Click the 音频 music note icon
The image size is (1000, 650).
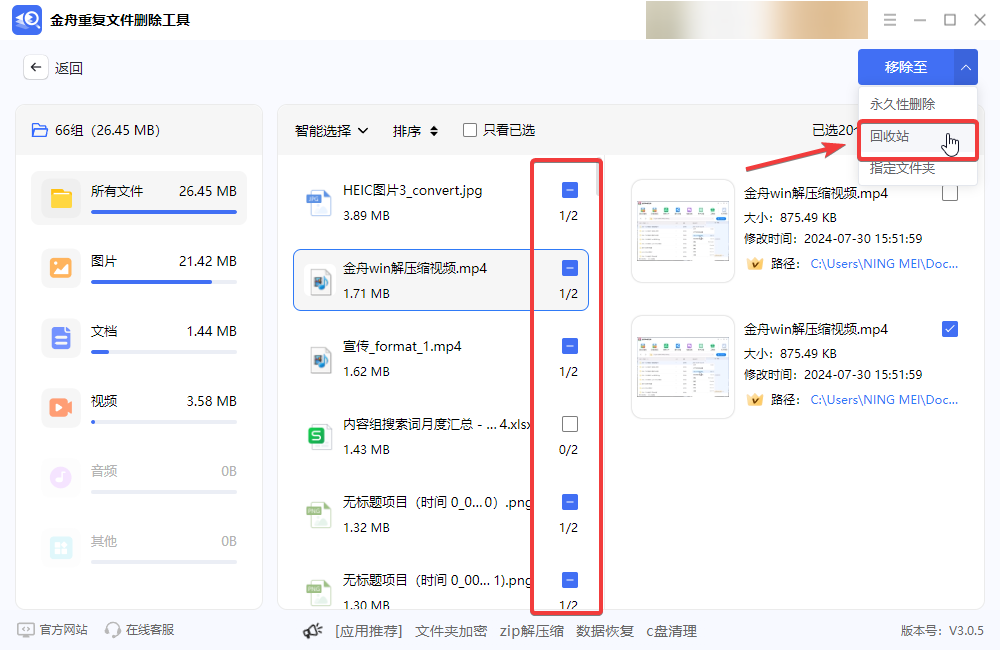61,477
